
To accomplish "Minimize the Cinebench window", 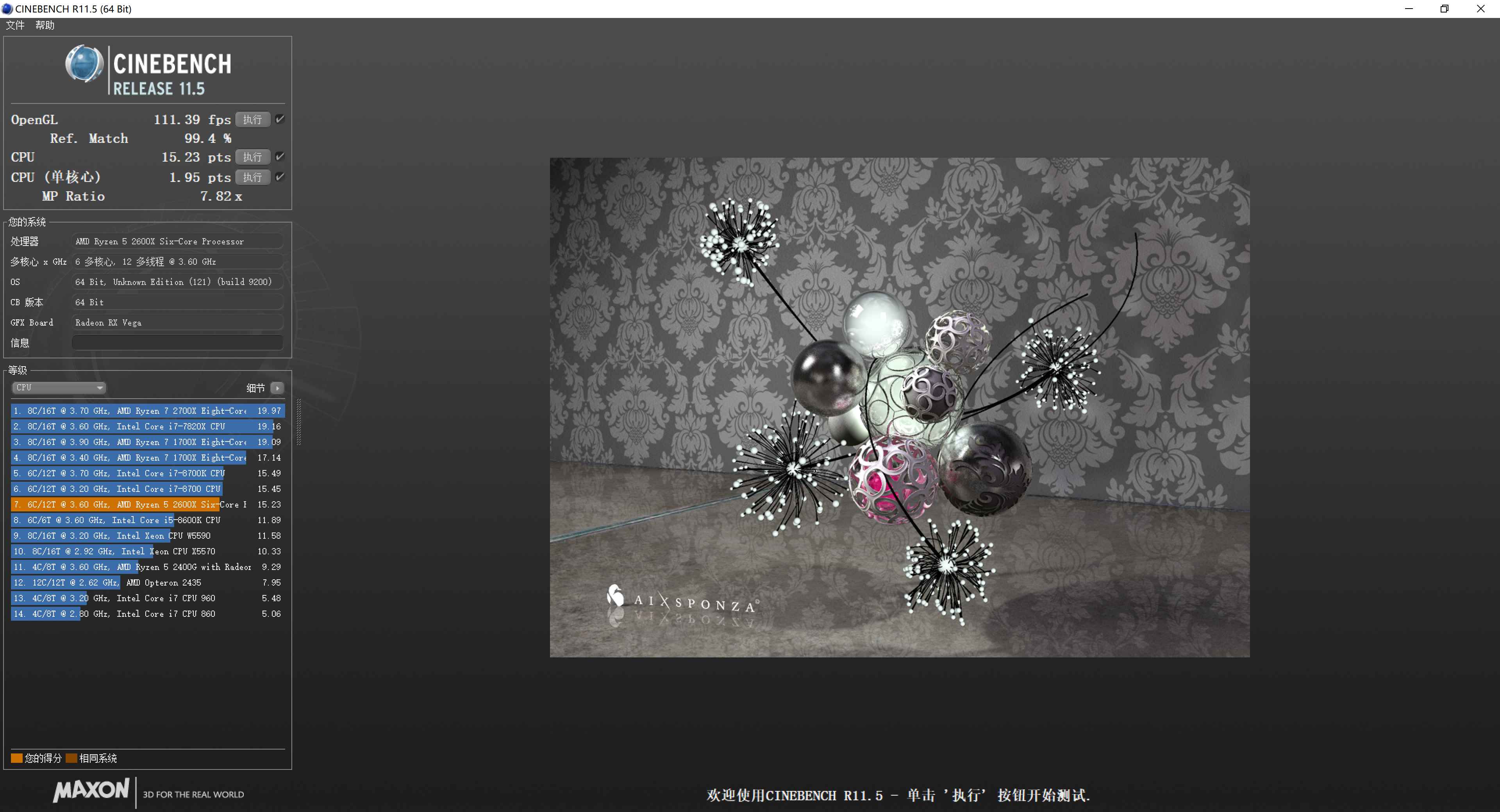I will [1409, 9].
